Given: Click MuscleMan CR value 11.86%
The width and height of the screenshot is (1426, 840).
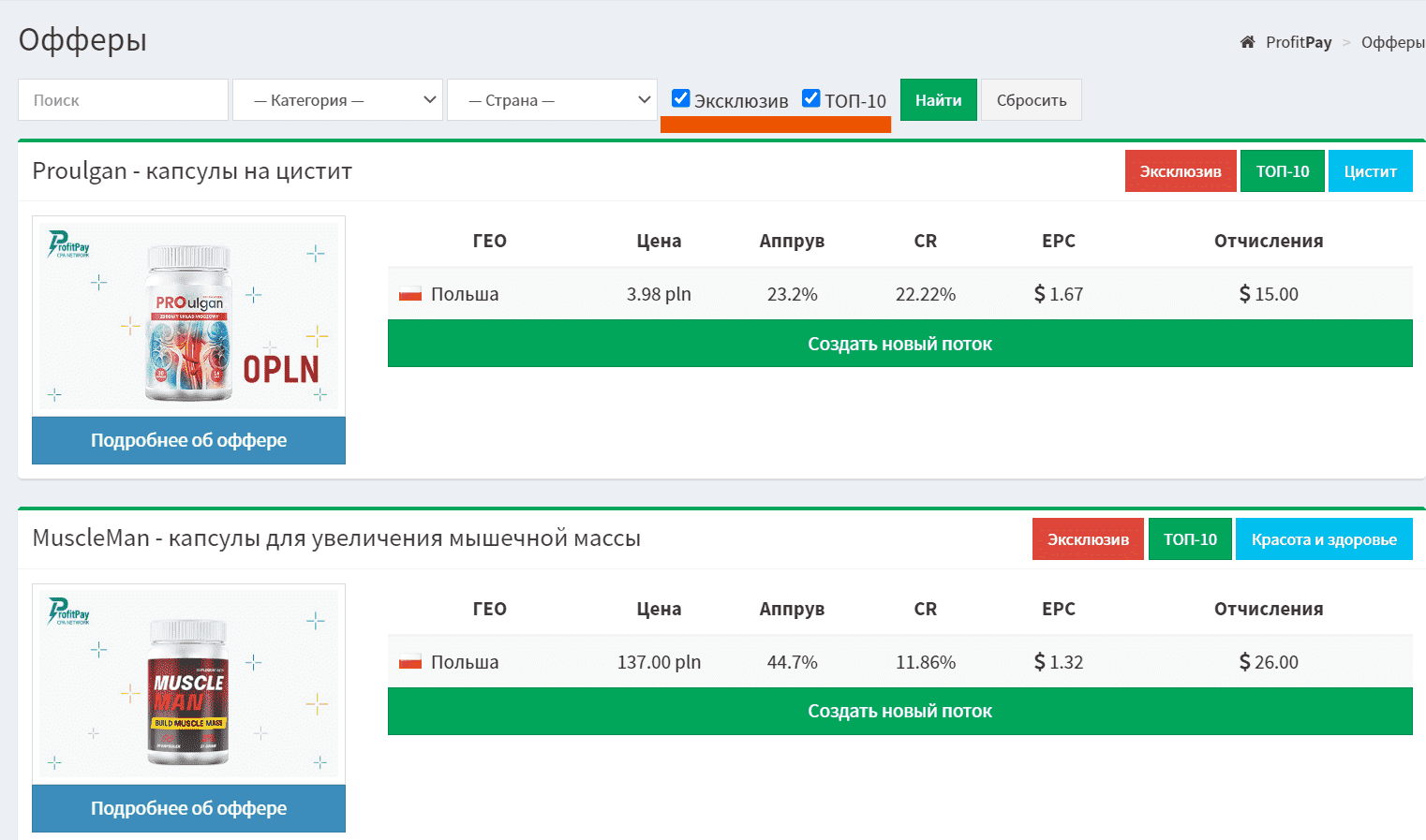Looking at the screenshot, I should point(926,662).
